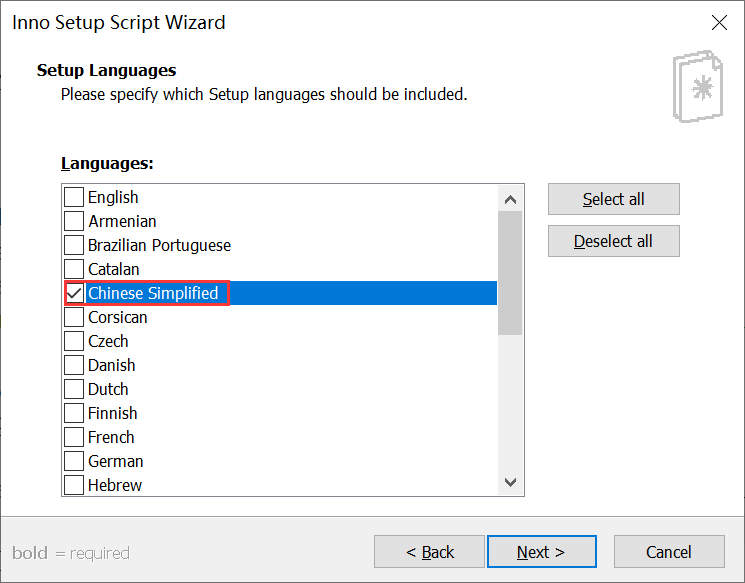745x583 pixels.
Task: Close the Inno Setup Script Wizard dialog
Action: click(x=719, y=22)
